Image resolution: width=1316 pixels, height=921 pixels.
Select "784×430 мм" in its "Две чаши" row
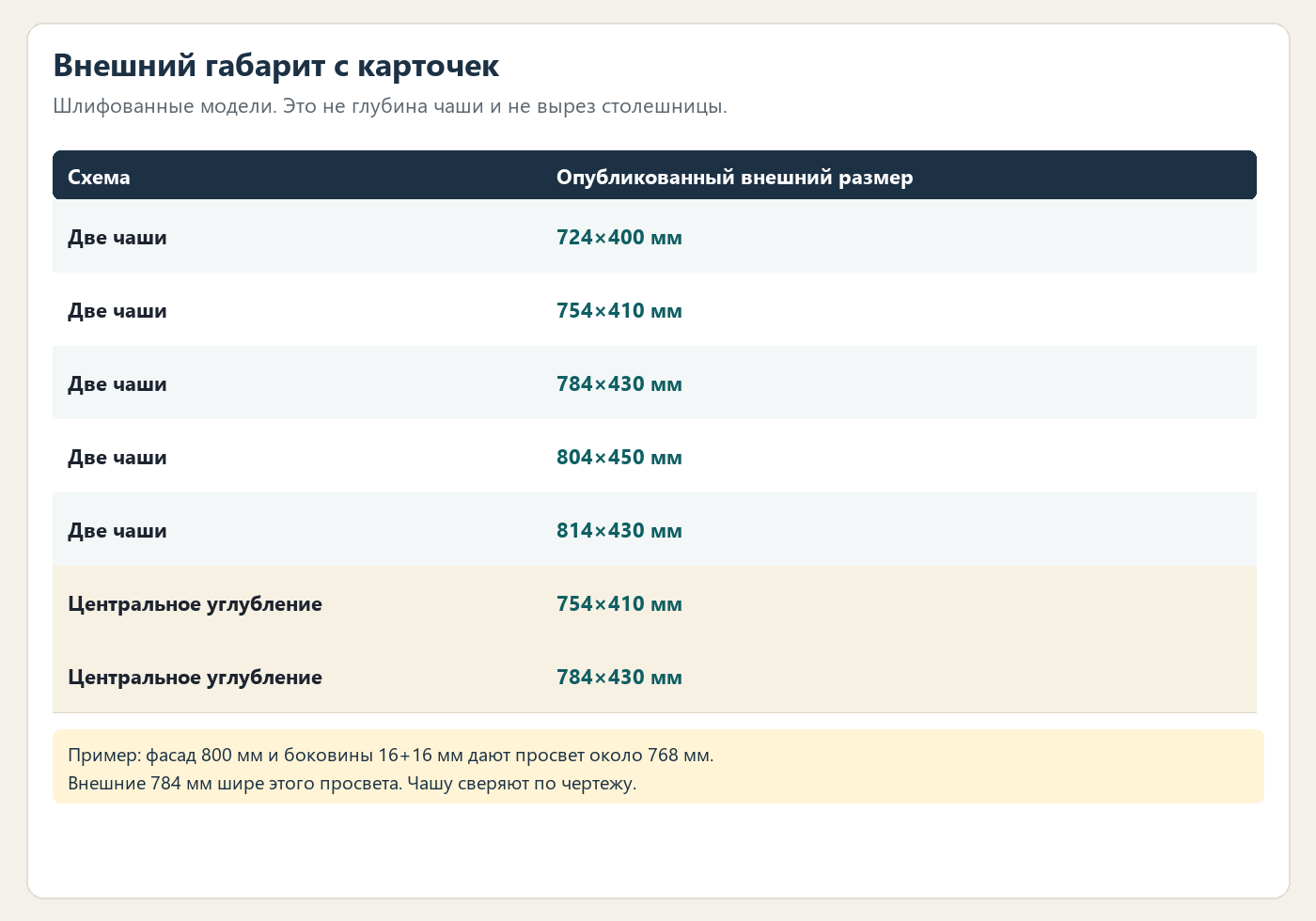[619, 384]
